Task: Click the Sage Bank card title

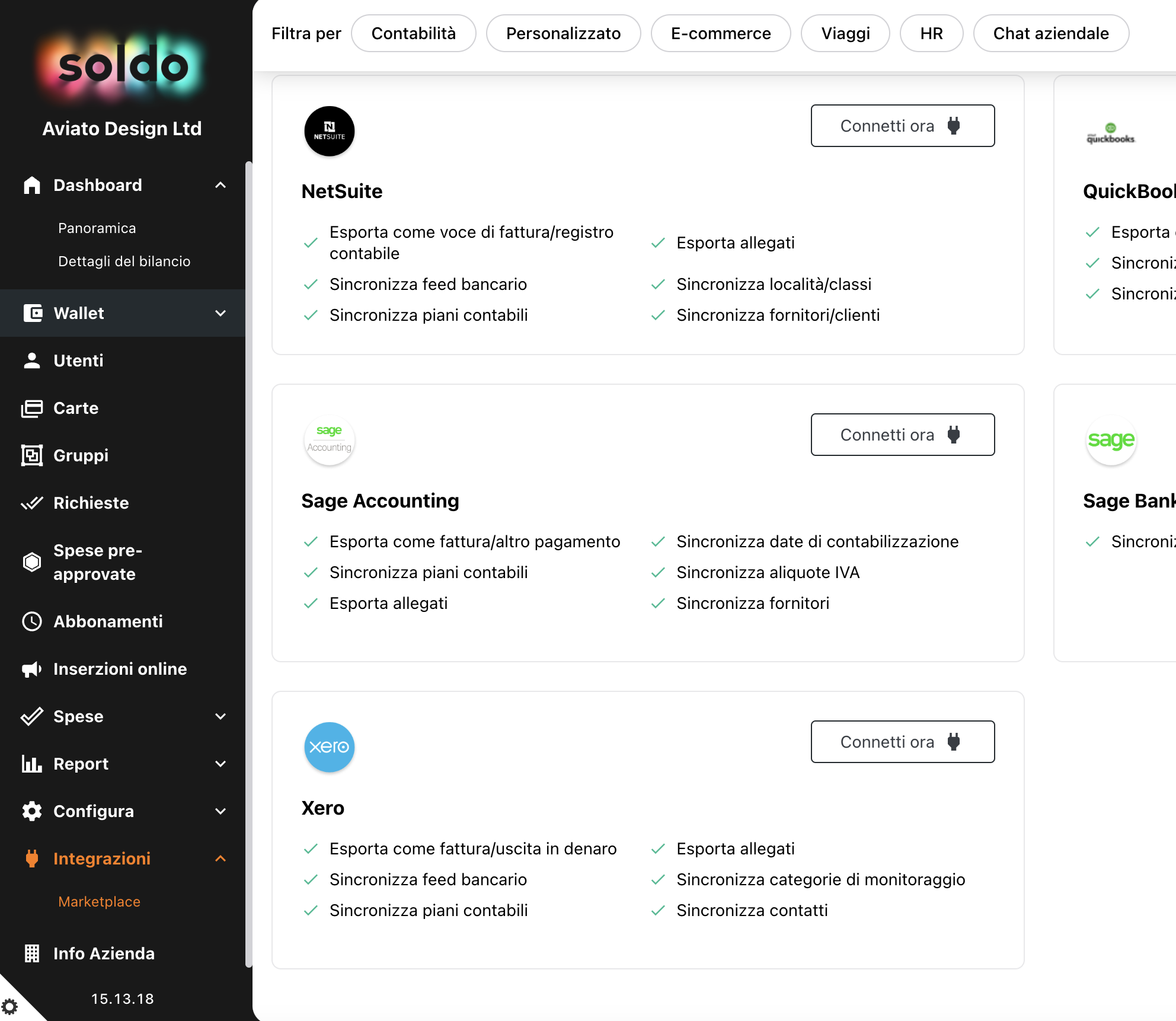Action: click(1129, 501)
